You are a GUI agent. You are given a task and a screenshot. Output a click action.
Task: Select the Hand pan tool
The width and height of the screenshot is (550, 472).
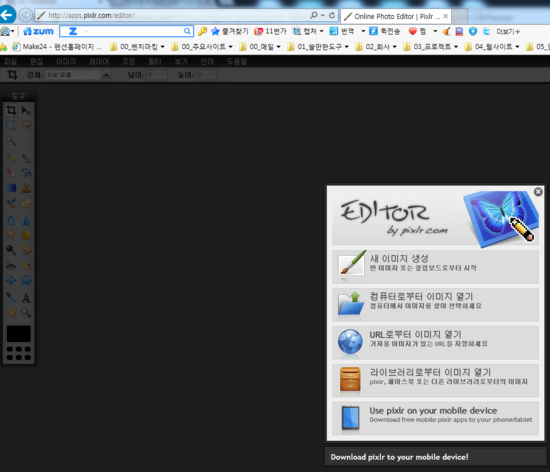[x=11, y=312]
